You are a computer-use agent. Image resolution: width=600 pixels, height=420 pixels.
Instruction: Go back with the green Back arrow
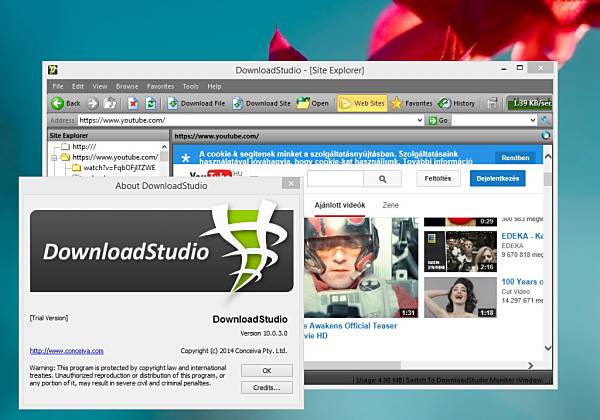[65, 103]
